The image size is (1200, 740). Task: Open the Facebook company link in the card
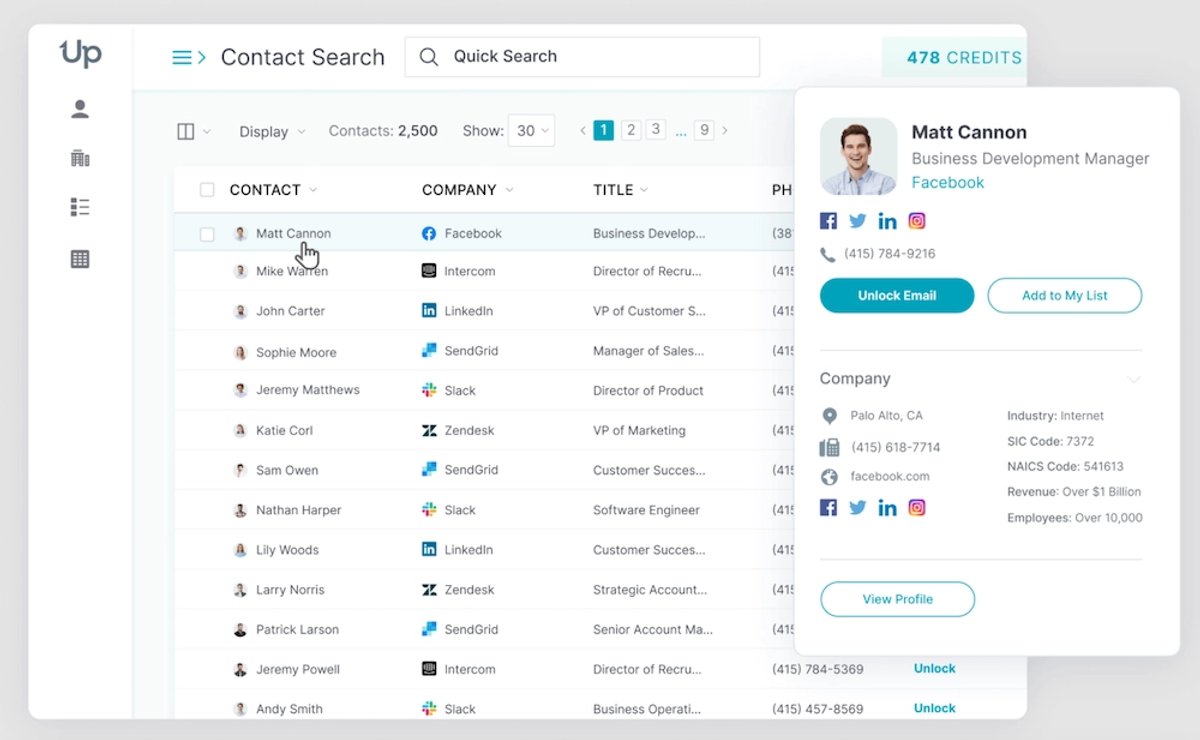tap(948, 183)
